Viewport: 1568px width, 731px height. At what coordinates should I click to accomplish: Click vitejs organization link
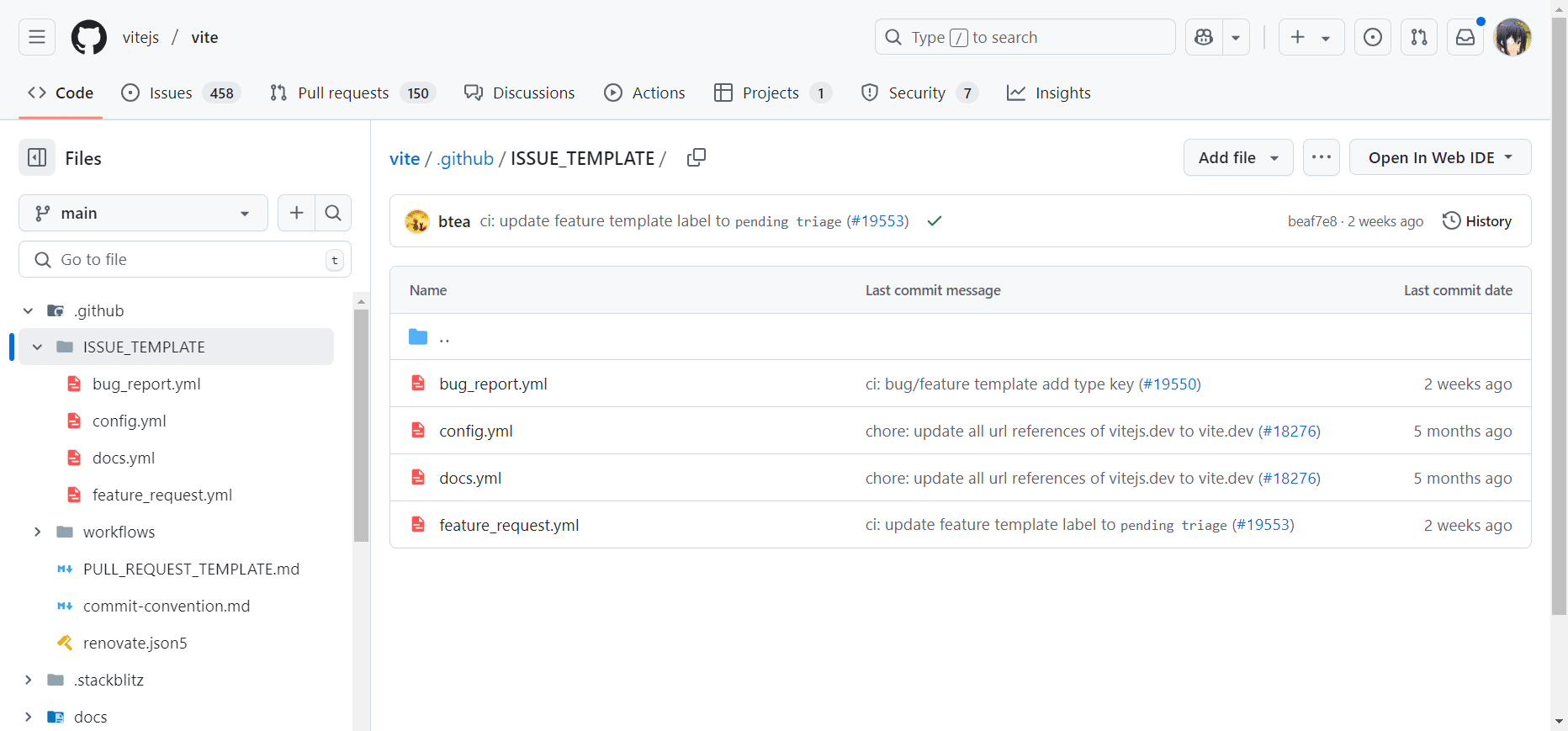point(140,37)
